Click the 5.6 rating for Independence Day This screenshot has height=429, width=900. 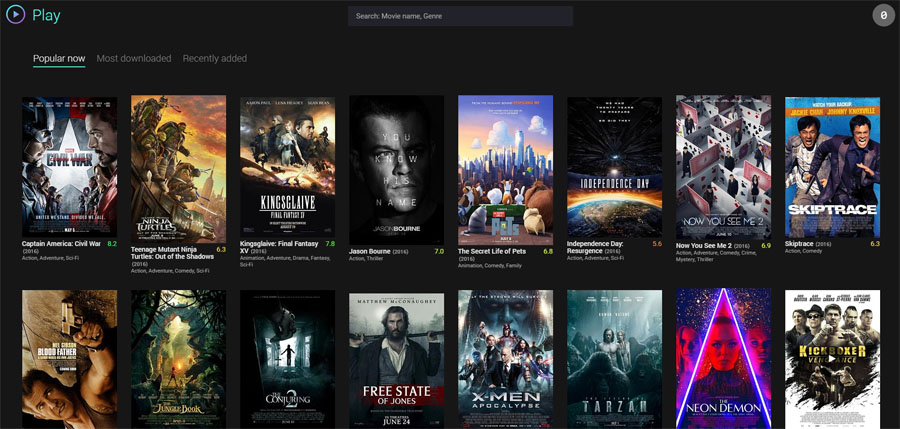click(657, 244)
